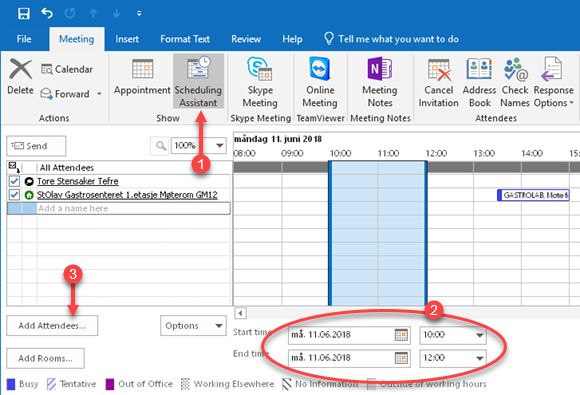Click the selected meeting time block
Viewport: 580px width, 395px height.
(x=378, y=233)
